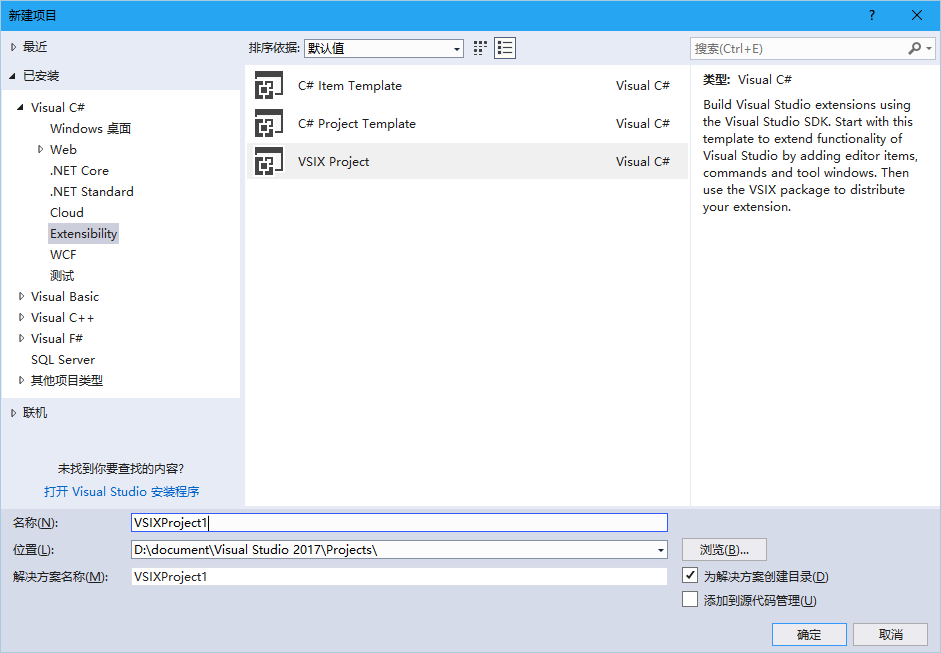Expand the Visual F# node
The height and width of the screenshot is (653, 941).
21,339
